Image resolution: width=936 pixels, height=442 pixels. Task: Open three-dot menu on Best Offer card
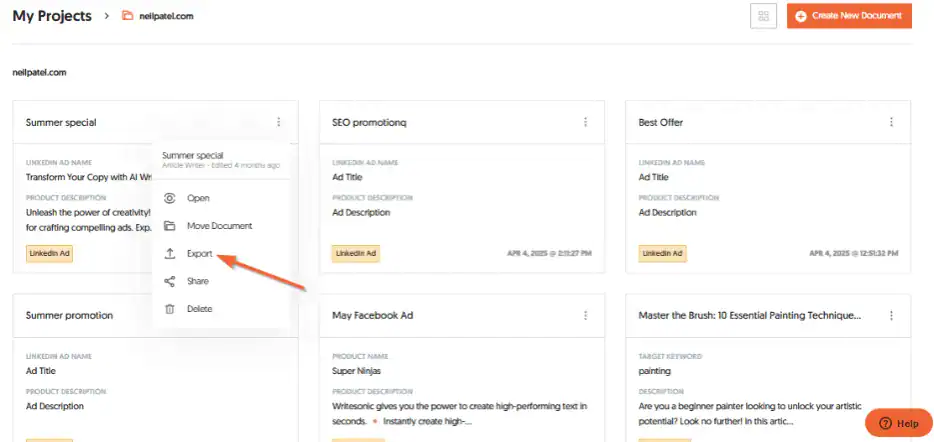point(891,122)
